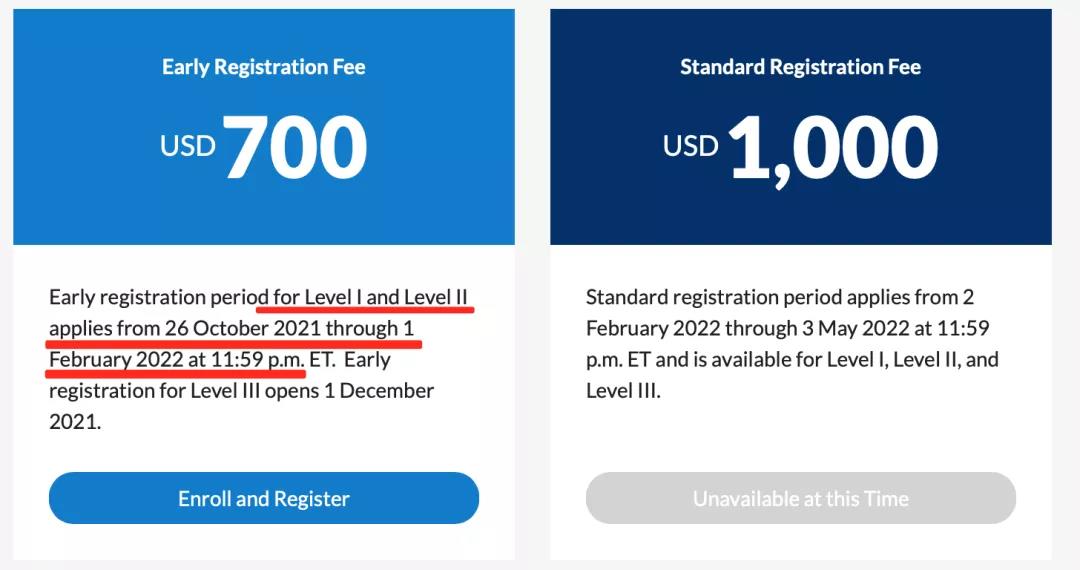This screenshot has width=1080, height=570.
Task: Click the large 700 price figure
Action: [296, 147]
